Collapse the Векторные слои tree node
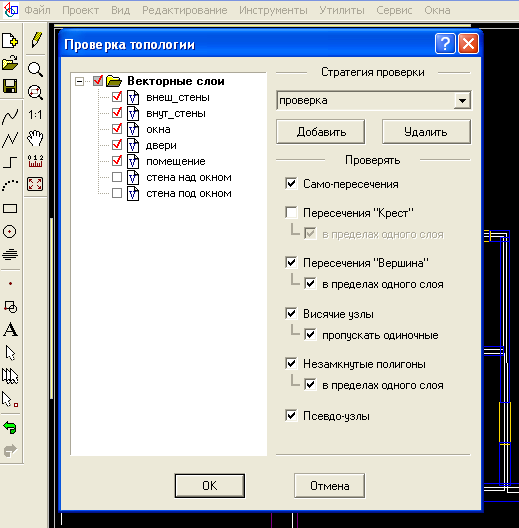This screenshot has height=528, width=519. pos(79,81)
